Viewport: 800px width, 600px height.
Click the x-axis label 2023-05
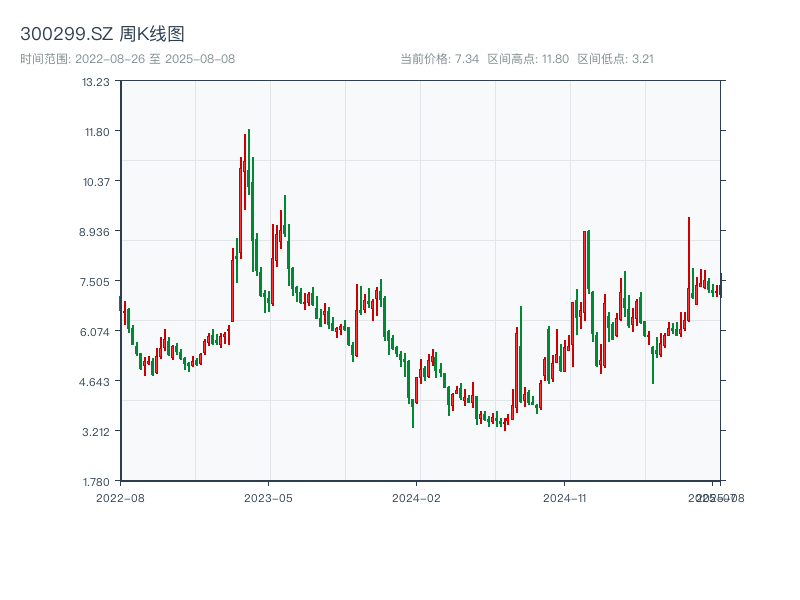(x=268, y=498)
